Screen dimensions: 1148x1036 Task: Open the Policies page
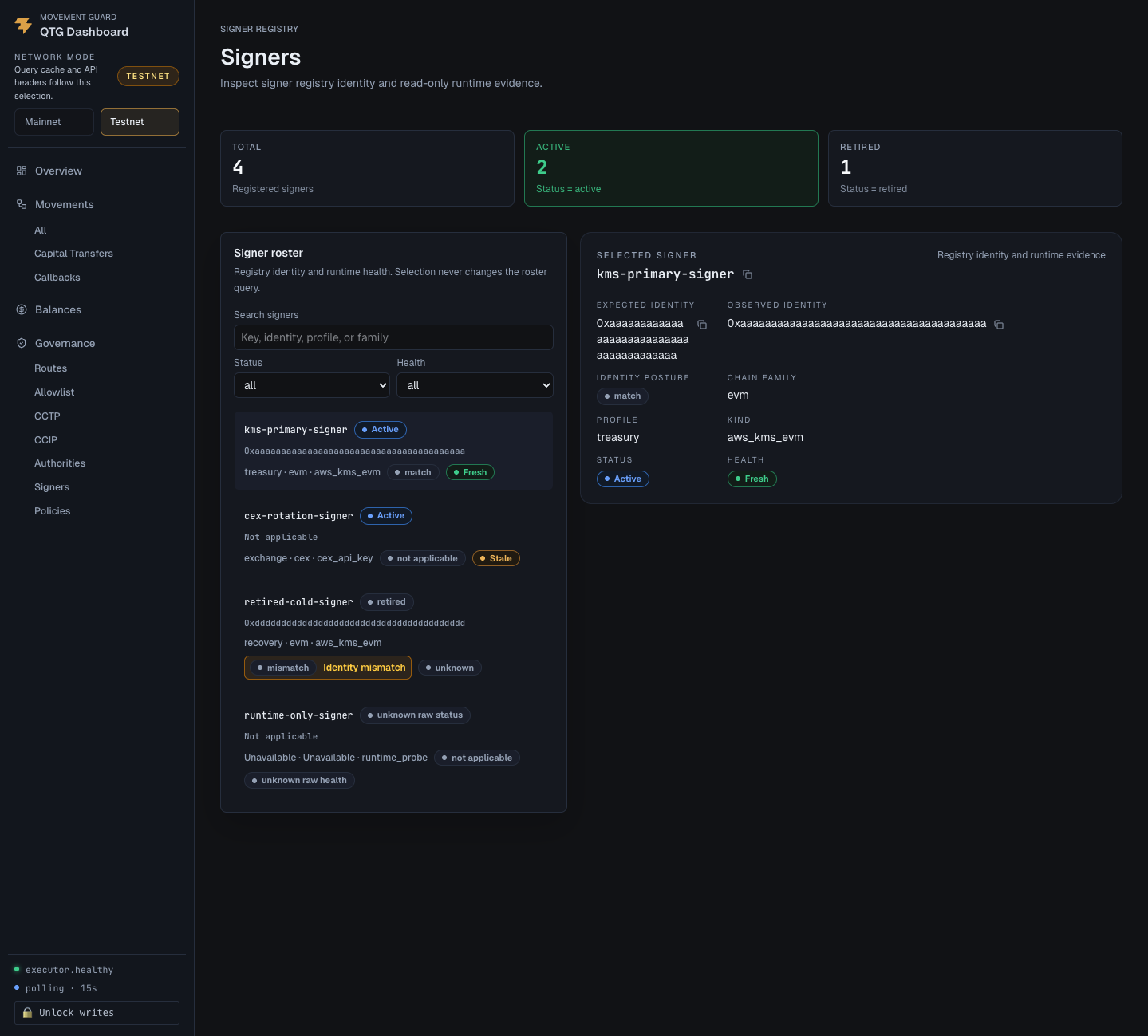coord(52,511)
